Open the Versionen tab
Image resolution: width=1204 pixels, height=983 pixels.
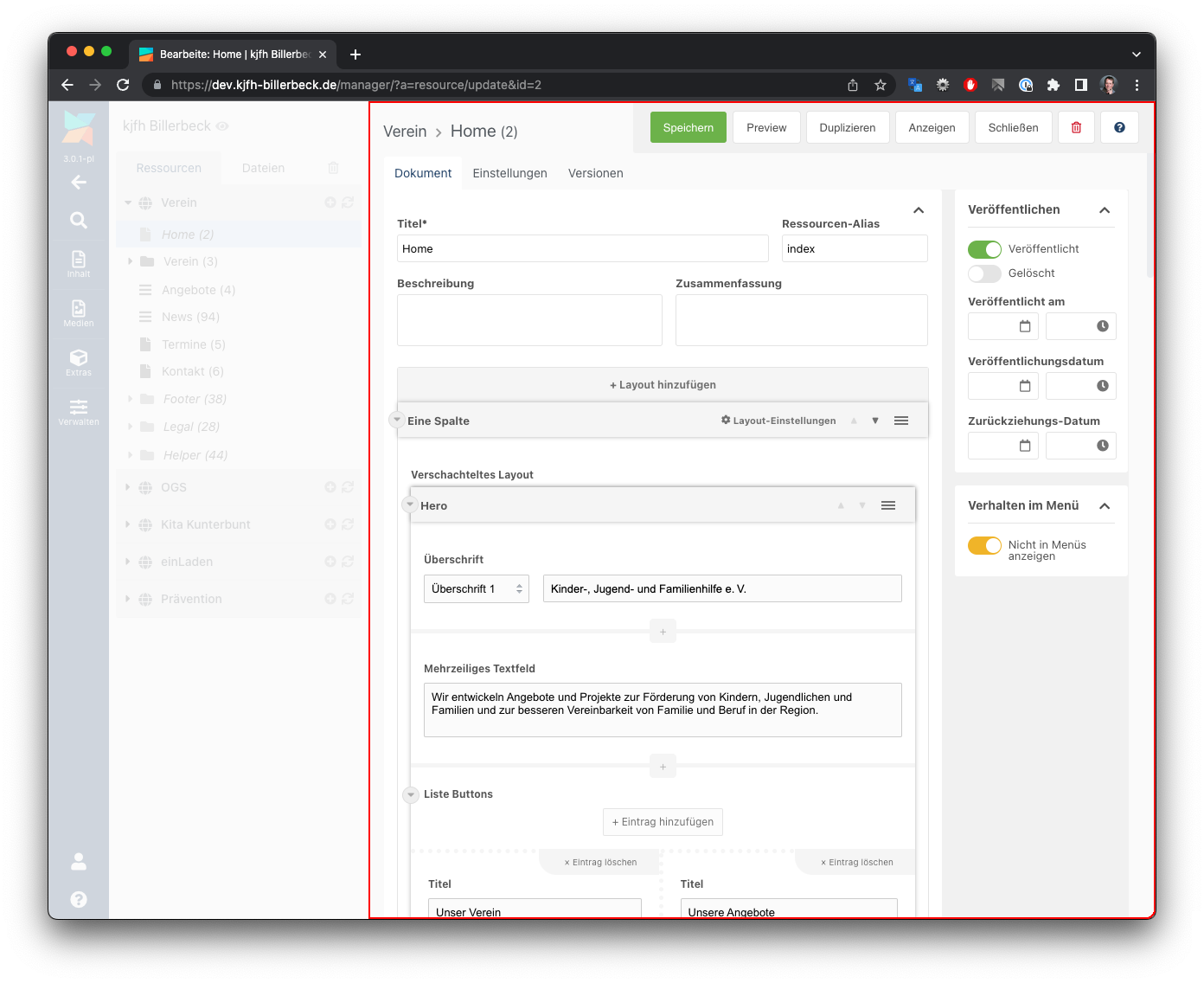pos(595,173)
